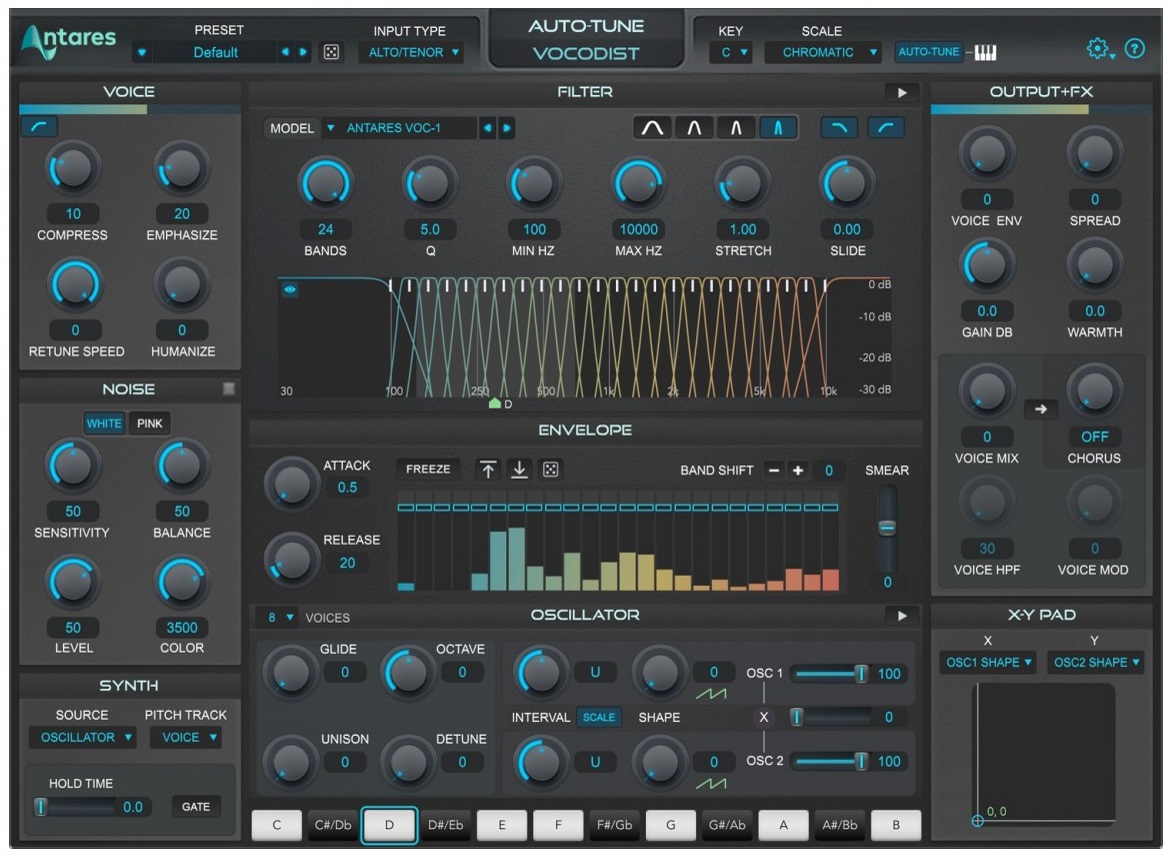
Task: Open the CHROMATIC scale dropdown
Action: (824, 52)
